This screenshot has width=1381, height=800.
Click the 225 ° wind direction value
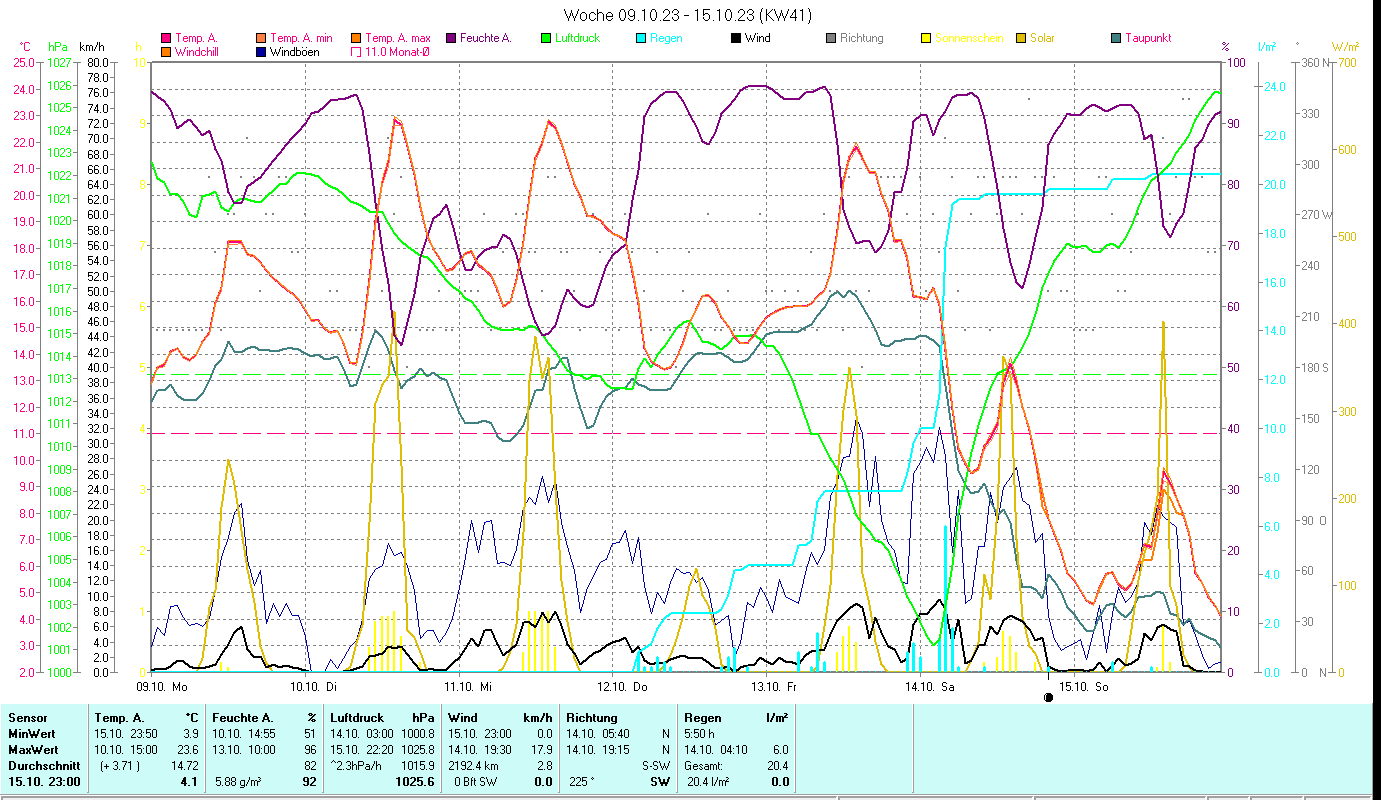click(x=582, y=782)
